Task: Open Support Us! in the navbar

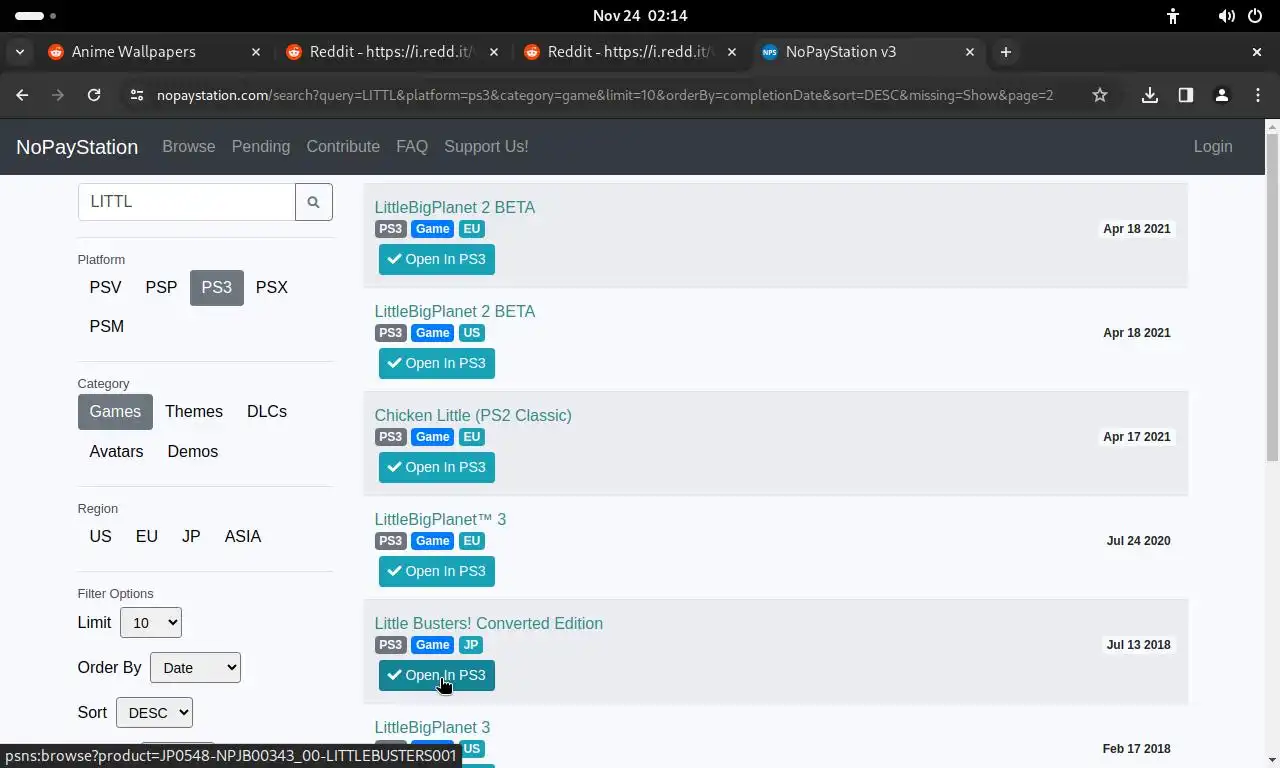Action: [486, 146]
